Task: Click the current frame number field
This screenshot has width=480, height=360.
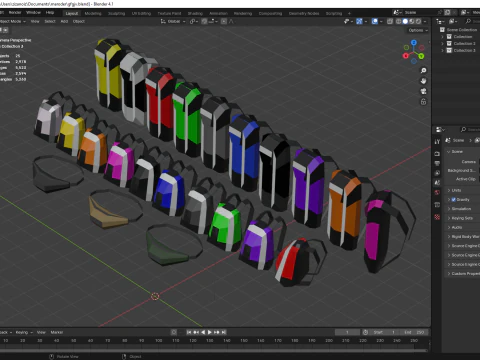Action: pos(347,332)
